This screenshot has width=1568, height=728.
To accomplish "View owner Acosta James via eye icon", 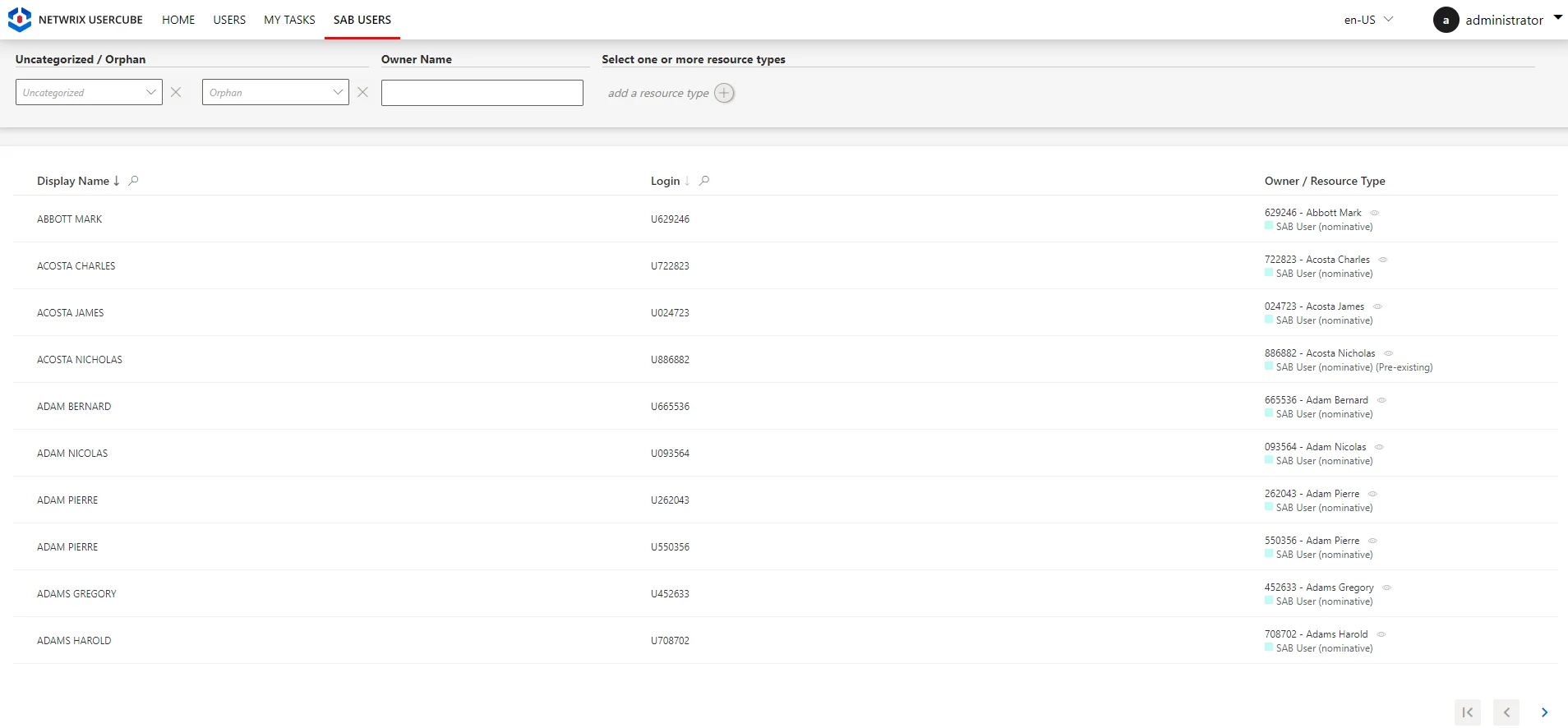I will pos(1377,306).
